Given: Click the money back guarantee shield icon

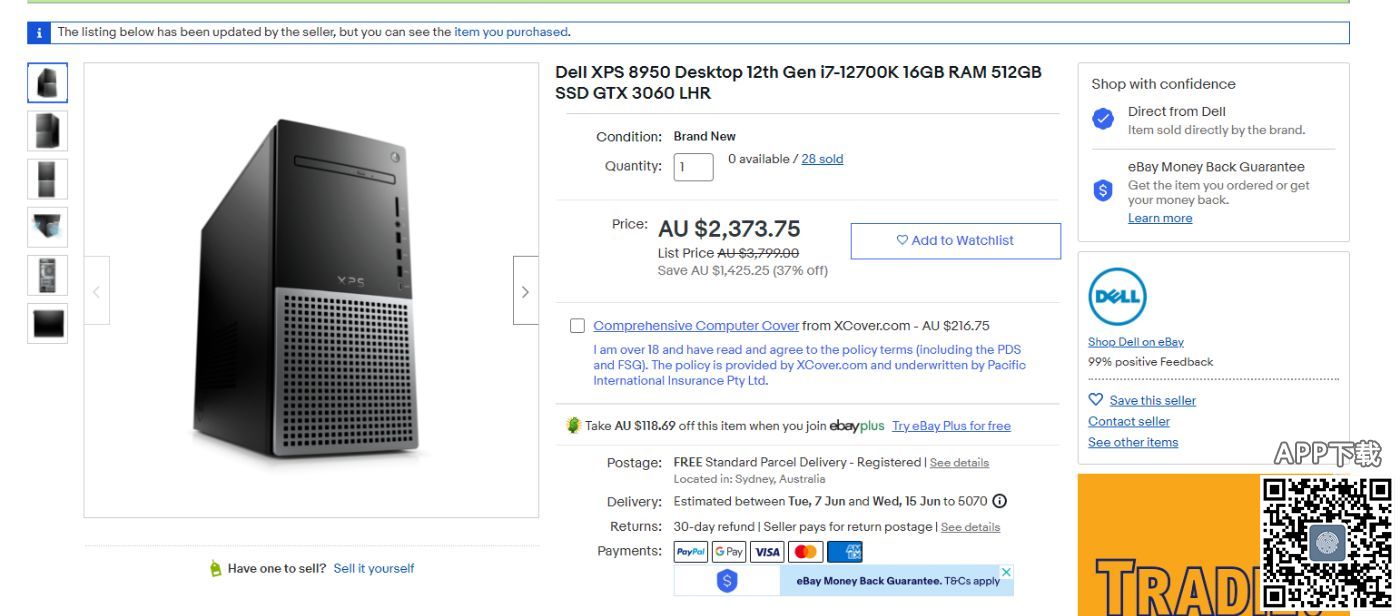Looking at the screenshot, I should coord(1102,188).
